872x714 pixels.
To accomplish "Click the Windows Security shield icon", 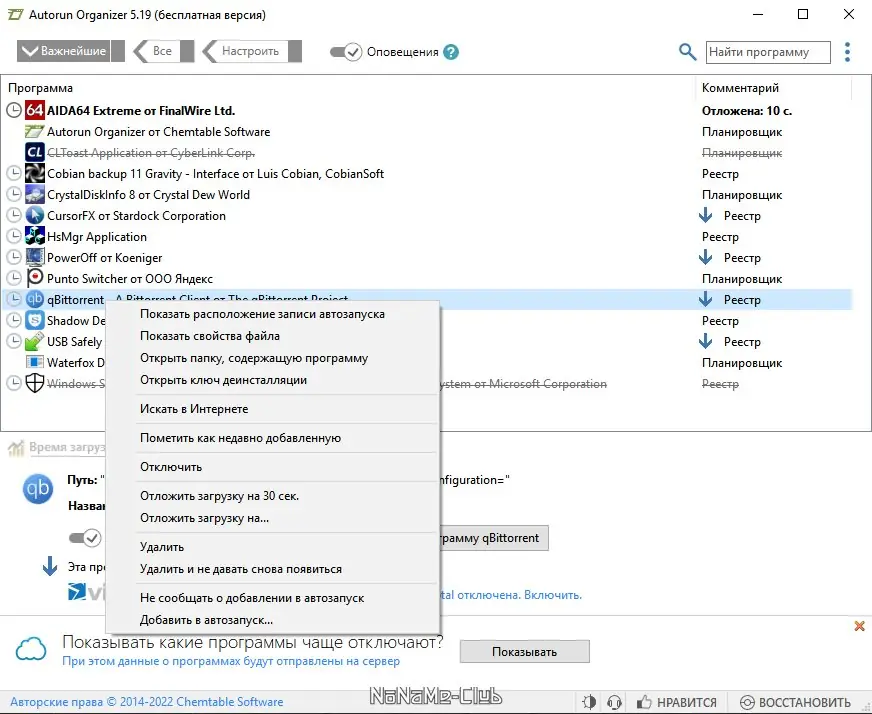I will (x=34, y=383).
